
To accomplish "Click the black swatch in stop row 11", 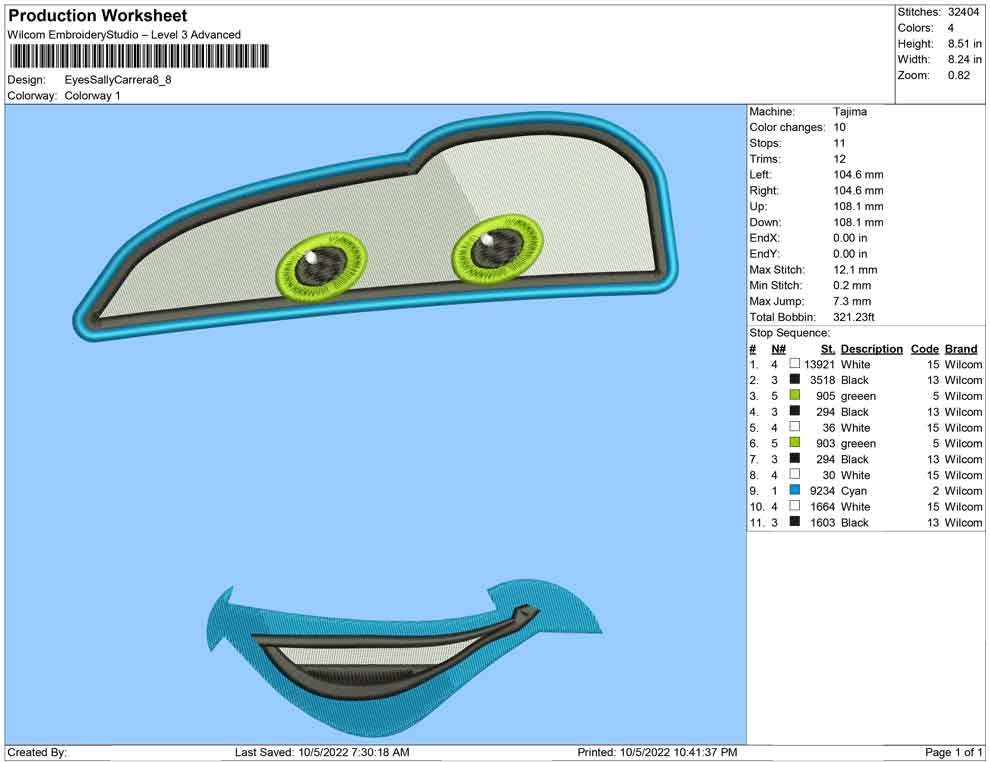I will click(x=794, y=522).
